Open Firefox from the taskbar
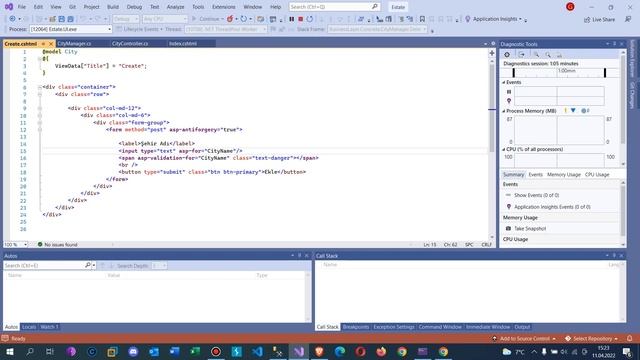Viewport: 640px width, 360px height. 381,351
